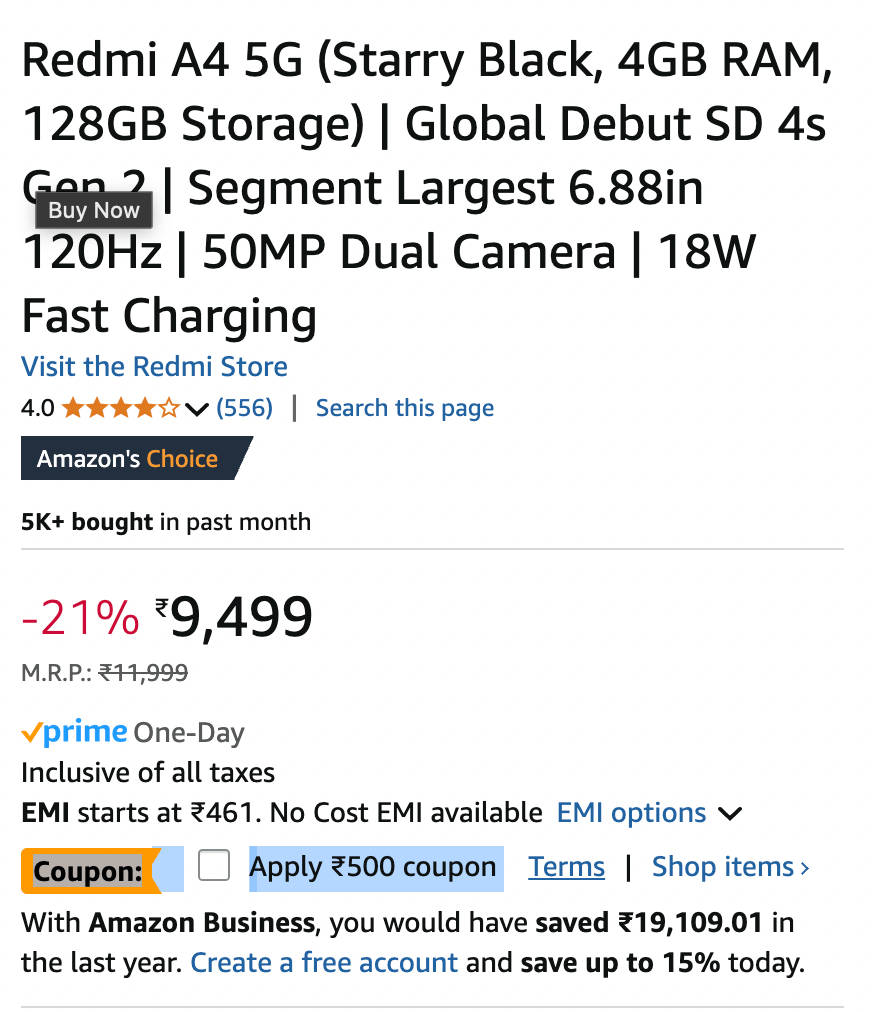
Task: Open coupon Terms link
Action: (566, 867)
